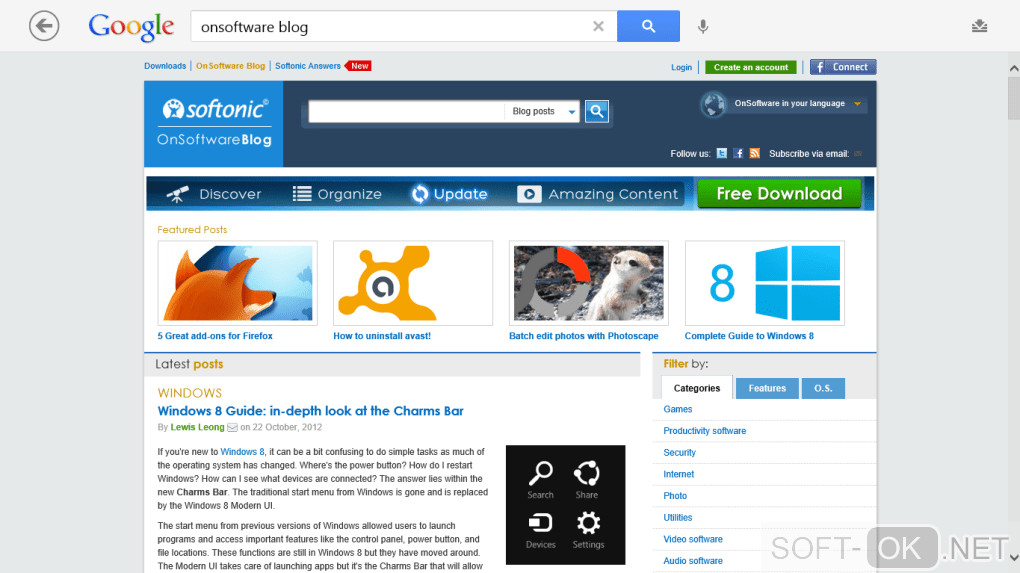1020x573 pixels.
Task: Click the Amazing Content banner label
Action: tap(613, 194)
